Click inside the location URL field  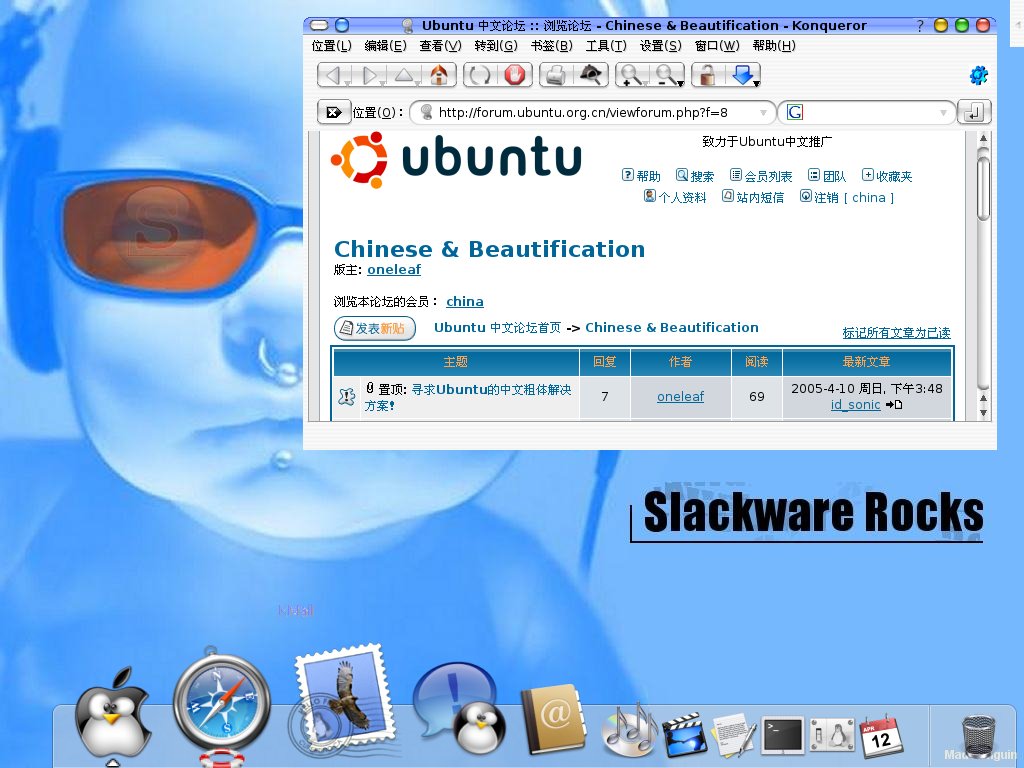(594, 112)
